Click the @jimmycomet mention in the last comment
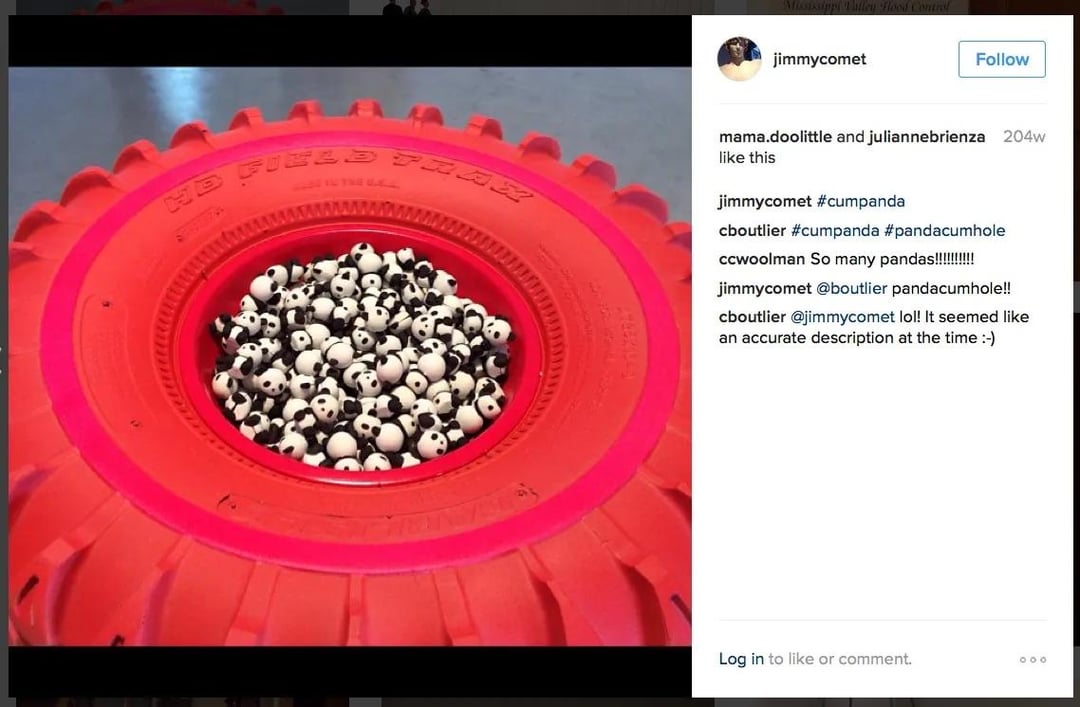Image resolution: width=1080 pixels, height=707 pixels. (x=842, y=317)
